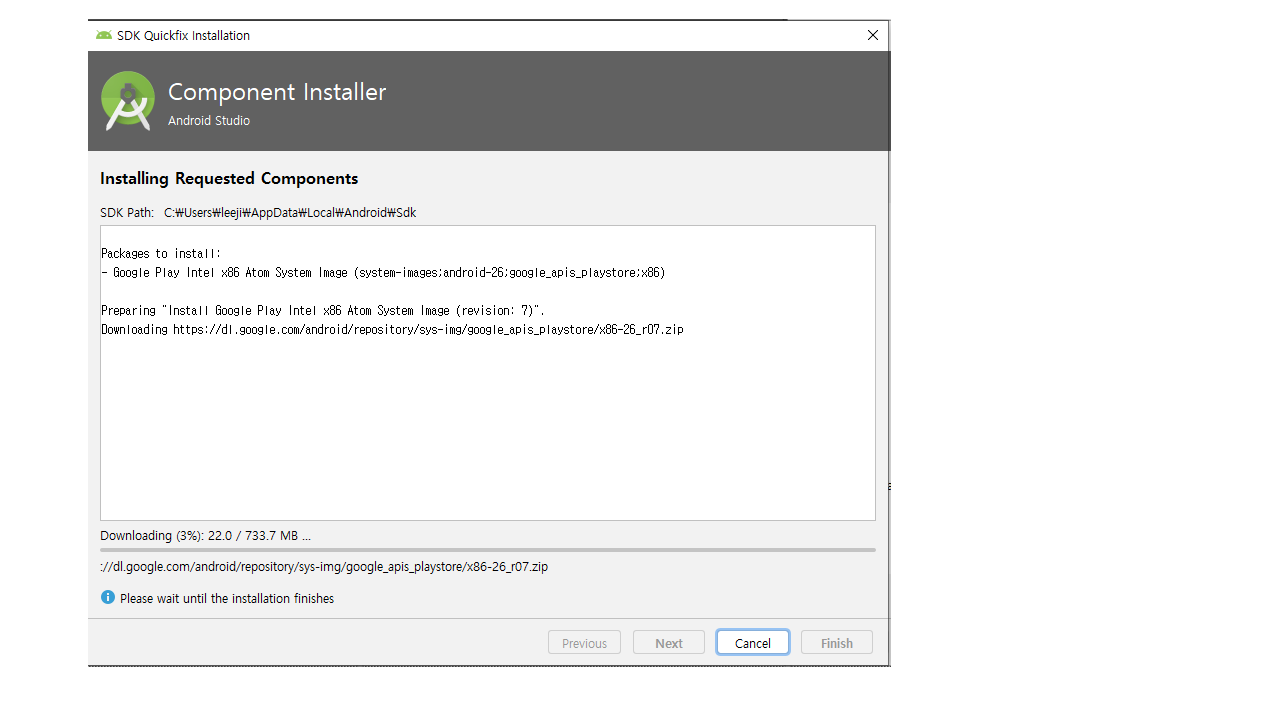Click the disabled Next button

[668, 643]
